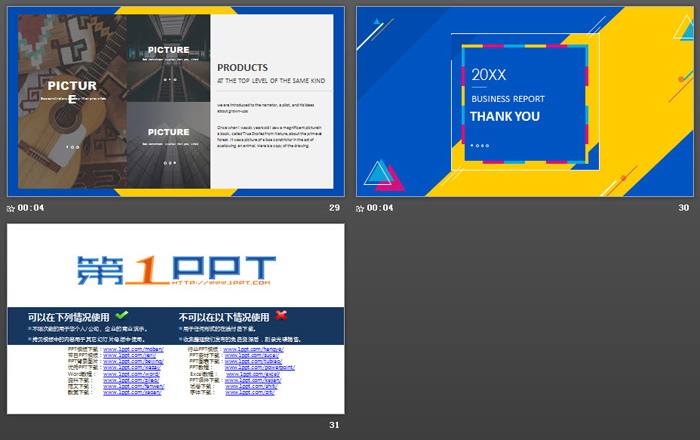Click the 00:04 timing under slide 29
The width and height of the screenshot is (700, 440).
click(x=32, y=208)
